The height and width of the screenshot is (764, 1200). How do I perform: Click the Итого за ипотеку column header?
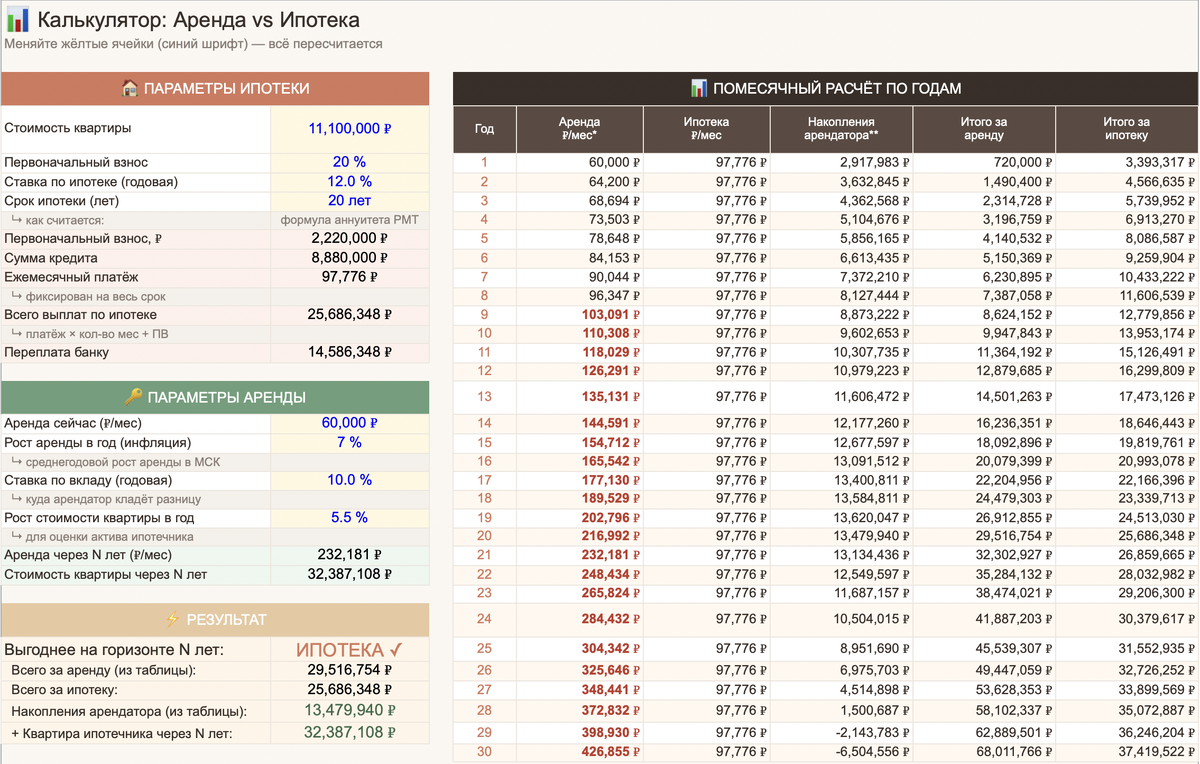1127,129
